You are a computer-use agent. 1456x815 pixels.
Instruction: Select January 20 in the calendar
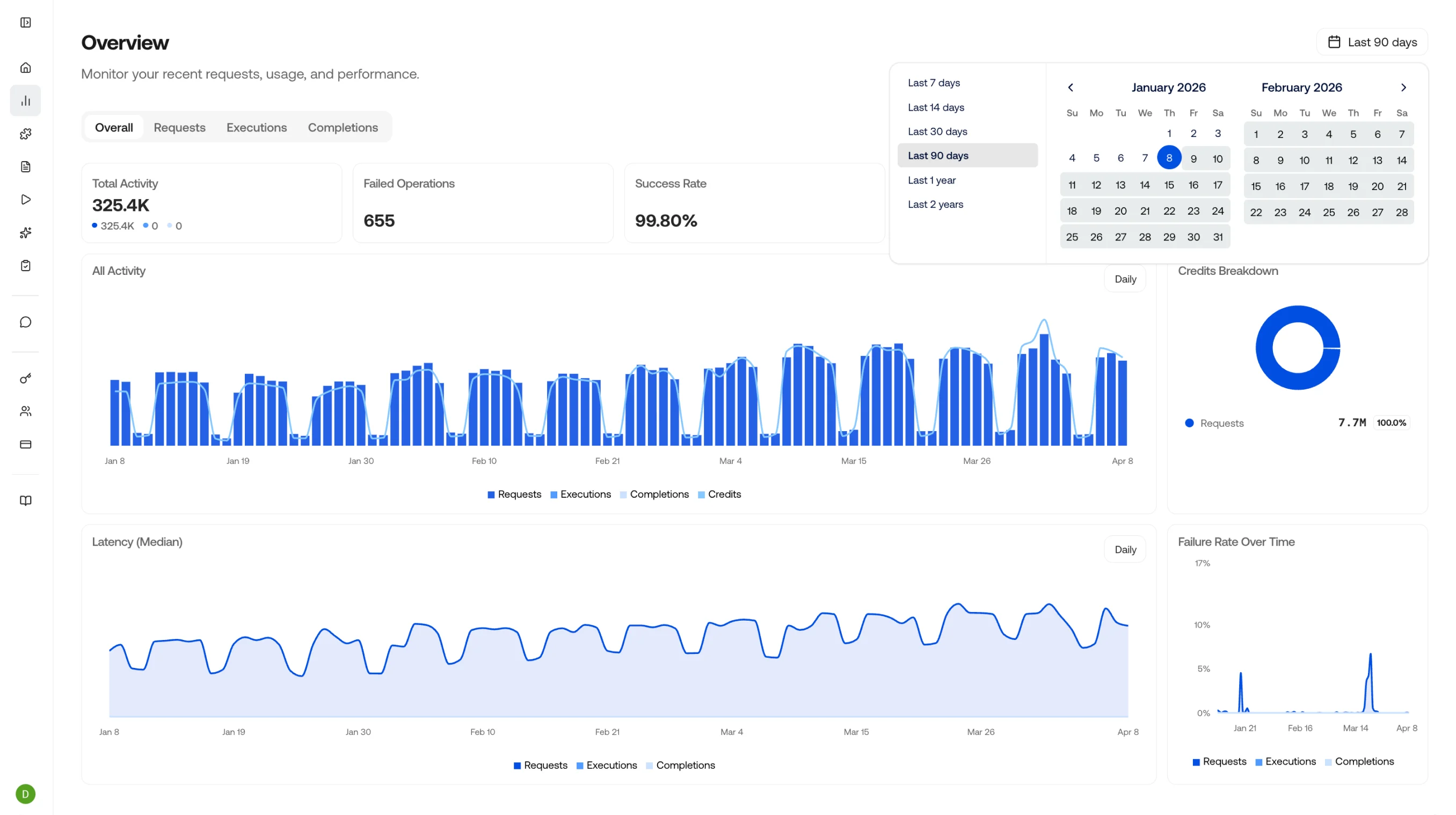click(1120, 212)
